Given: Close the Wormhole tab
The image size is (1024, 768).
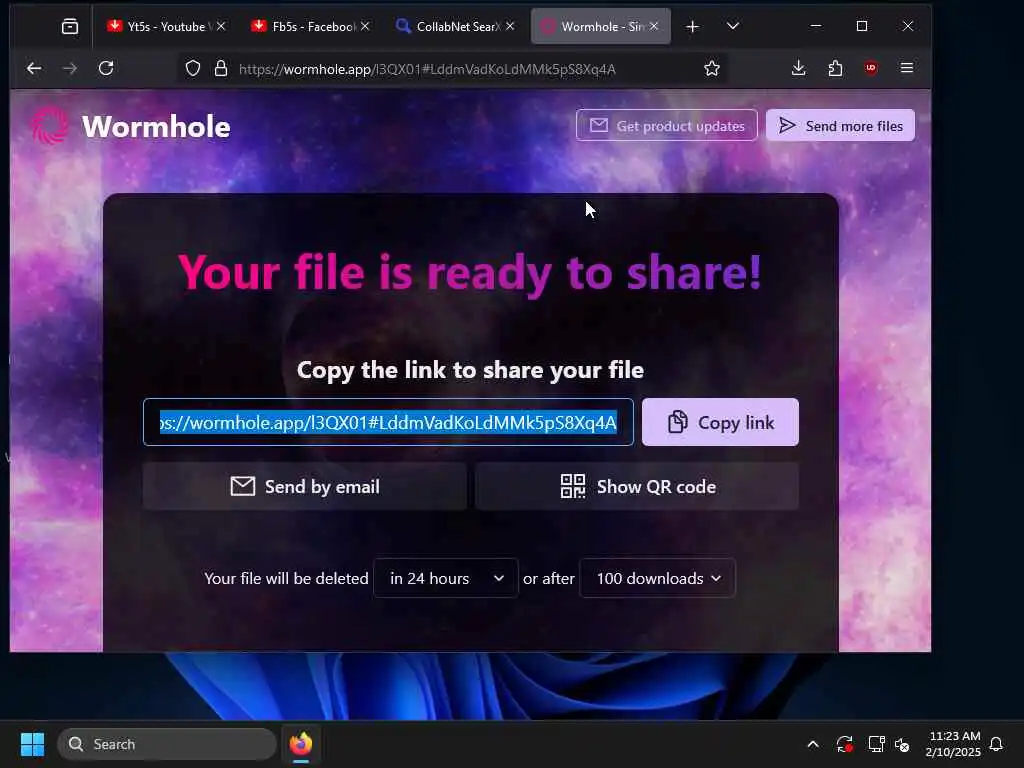Looking at the screenshot, I should click(654, 26).
